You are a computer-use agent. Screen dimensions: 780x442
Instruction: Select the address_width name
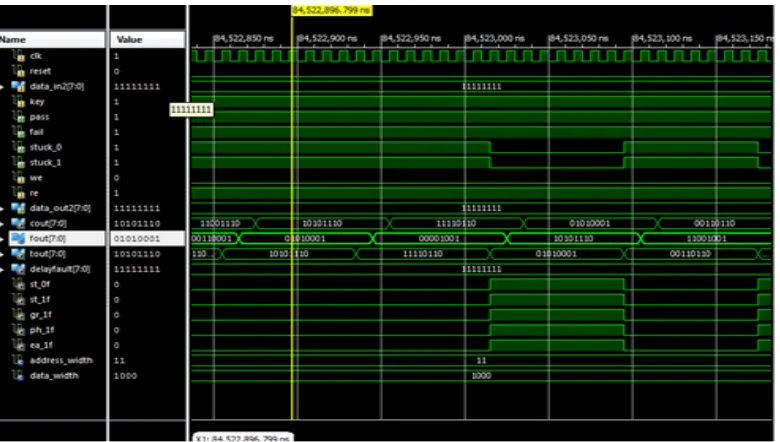[x=61, y=360]
